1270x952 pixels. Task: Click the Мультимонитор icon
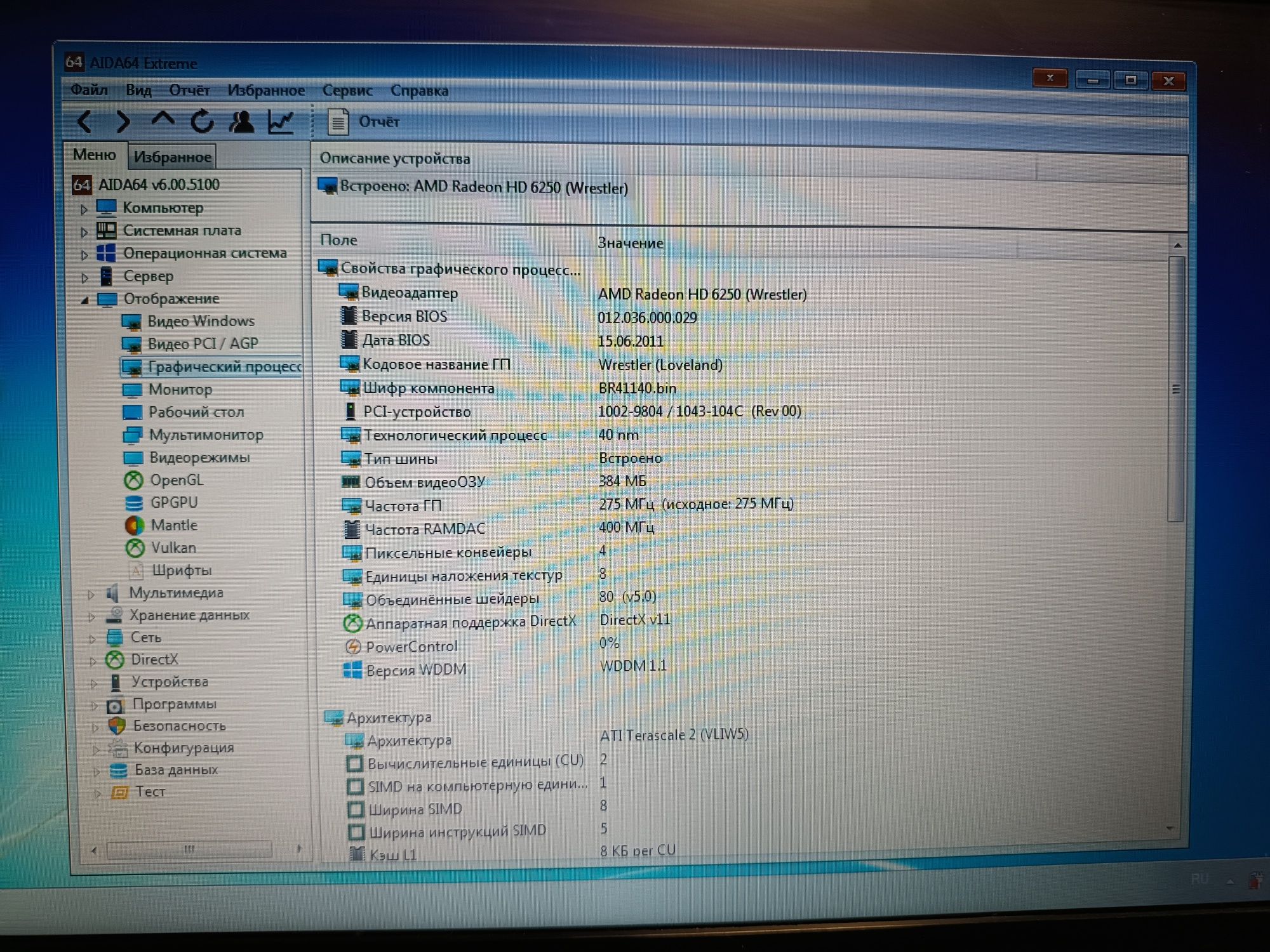(133, 435)
